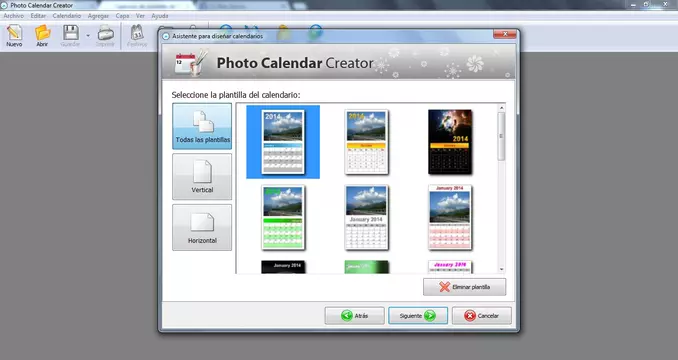Click the Festivos calendar icon
The width and height of the screenshot is (678, 360).
tap(137, 35)
